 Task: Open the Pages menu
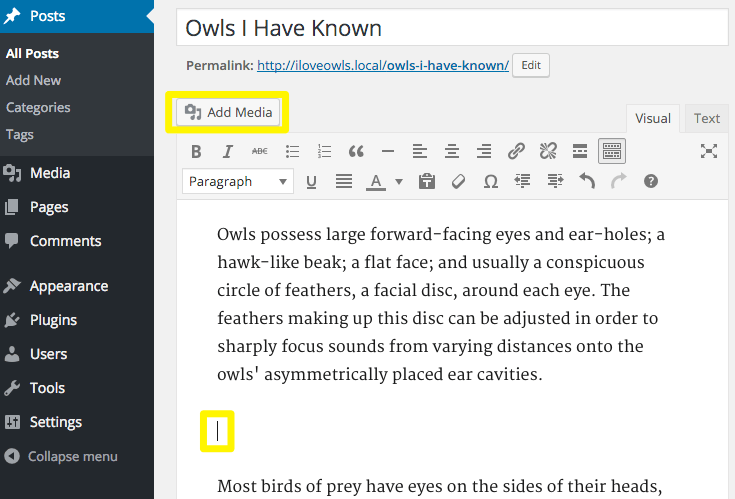tap(77, 207)
